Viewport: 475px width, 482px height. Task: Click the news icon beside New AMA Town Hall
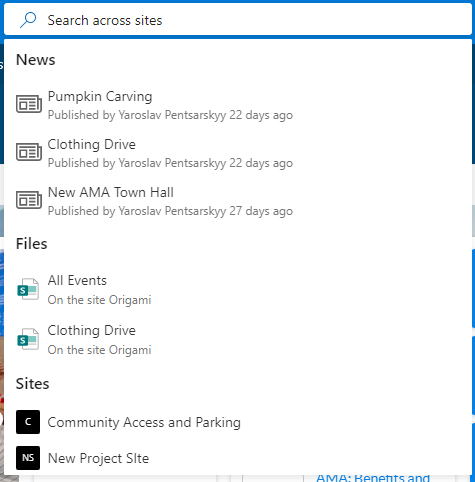click(29, 200)
